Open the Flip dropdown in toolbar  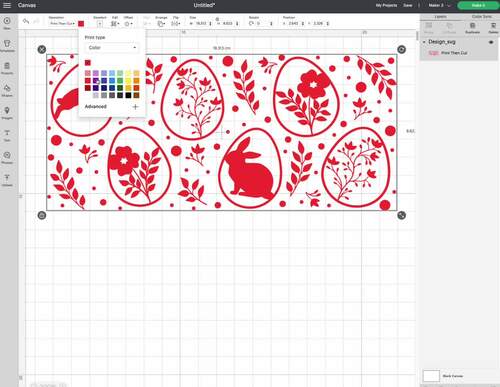[x=176, y=24]
